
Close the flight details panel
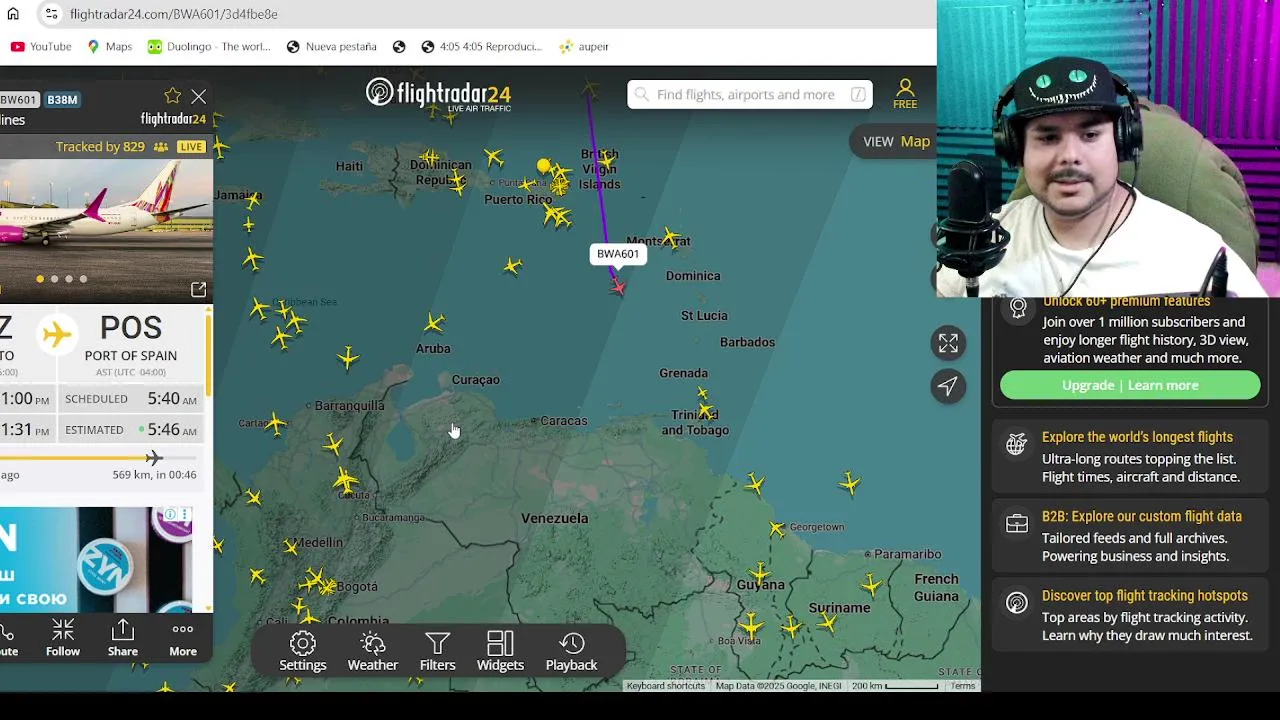point(199,97)
